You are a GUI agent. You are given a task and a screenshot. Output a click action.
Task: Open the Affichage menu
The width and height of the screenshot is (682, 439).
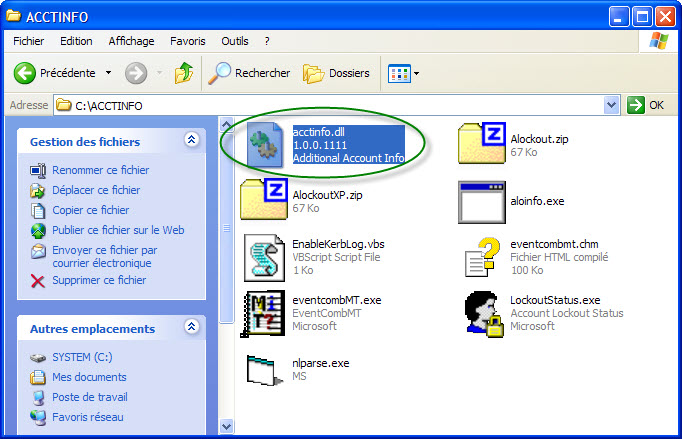(x=131, y=41)
